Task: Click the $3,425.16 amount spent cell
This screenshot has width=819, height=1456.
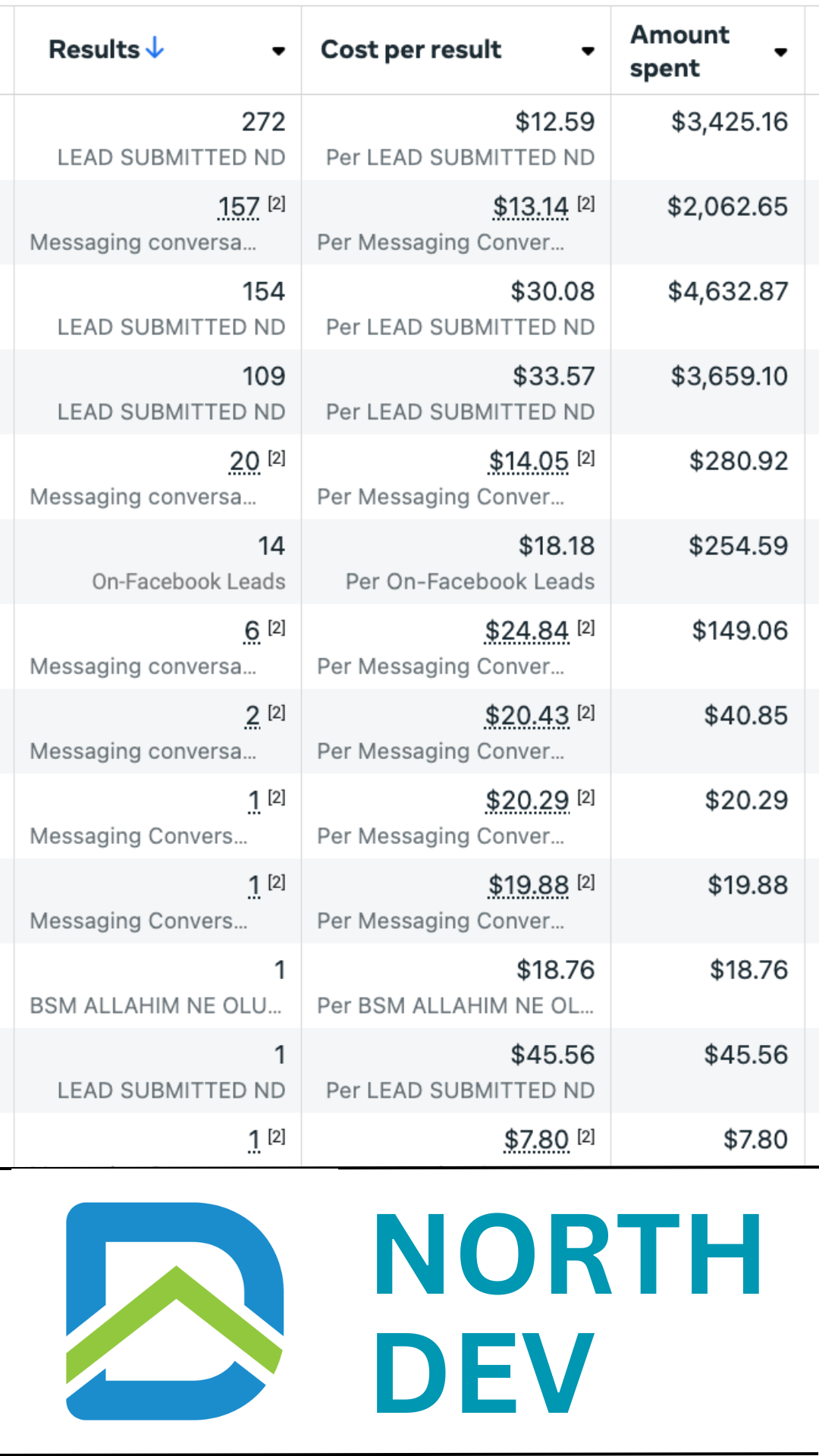Action: [x=730, y=122]
